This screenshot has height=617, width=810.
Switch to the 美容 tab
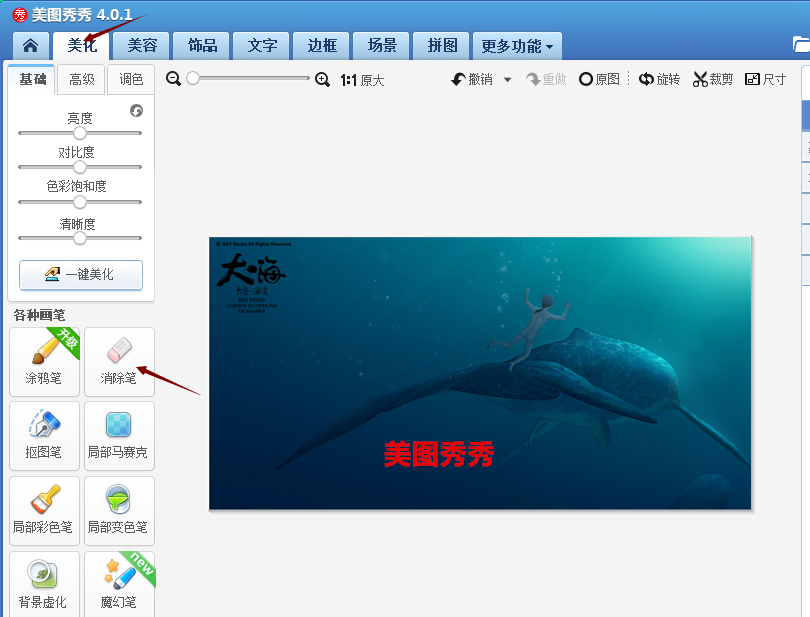coord(142,46)
